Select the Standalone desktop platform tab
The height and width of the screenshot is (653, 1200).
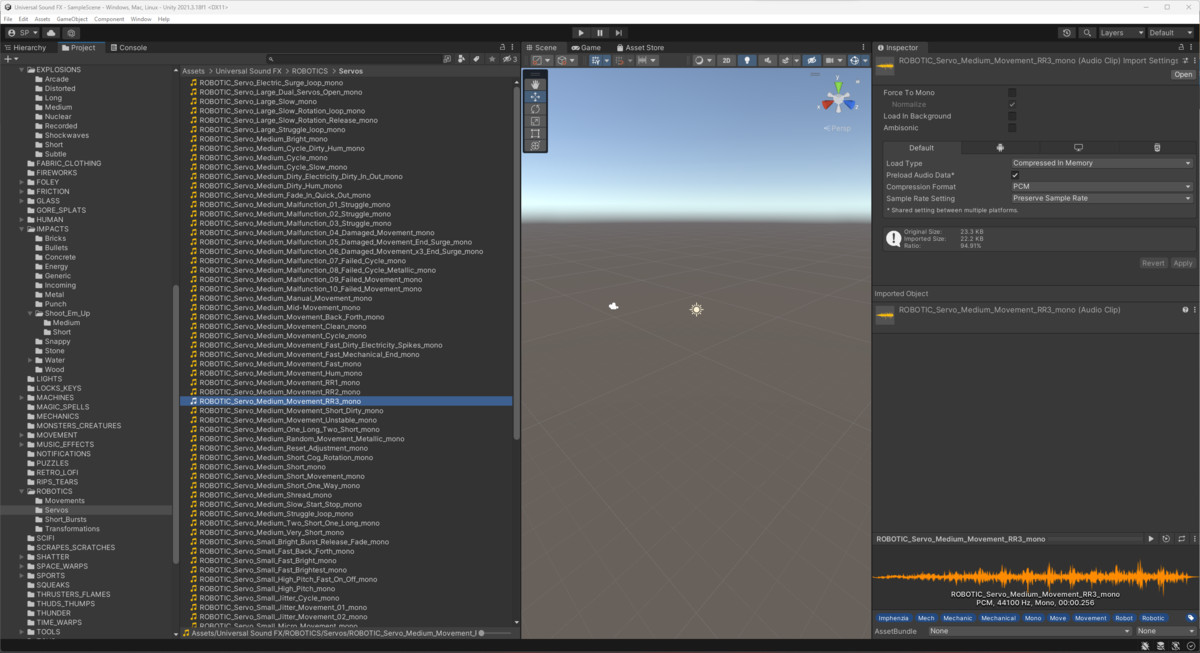click(x=1078, y=148)
